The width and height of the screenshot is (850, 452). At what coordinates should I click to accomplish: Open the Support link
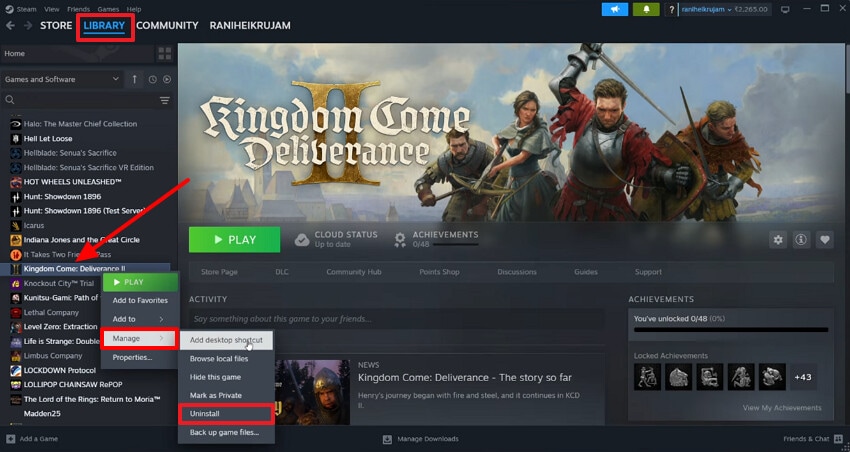[648, 272]
